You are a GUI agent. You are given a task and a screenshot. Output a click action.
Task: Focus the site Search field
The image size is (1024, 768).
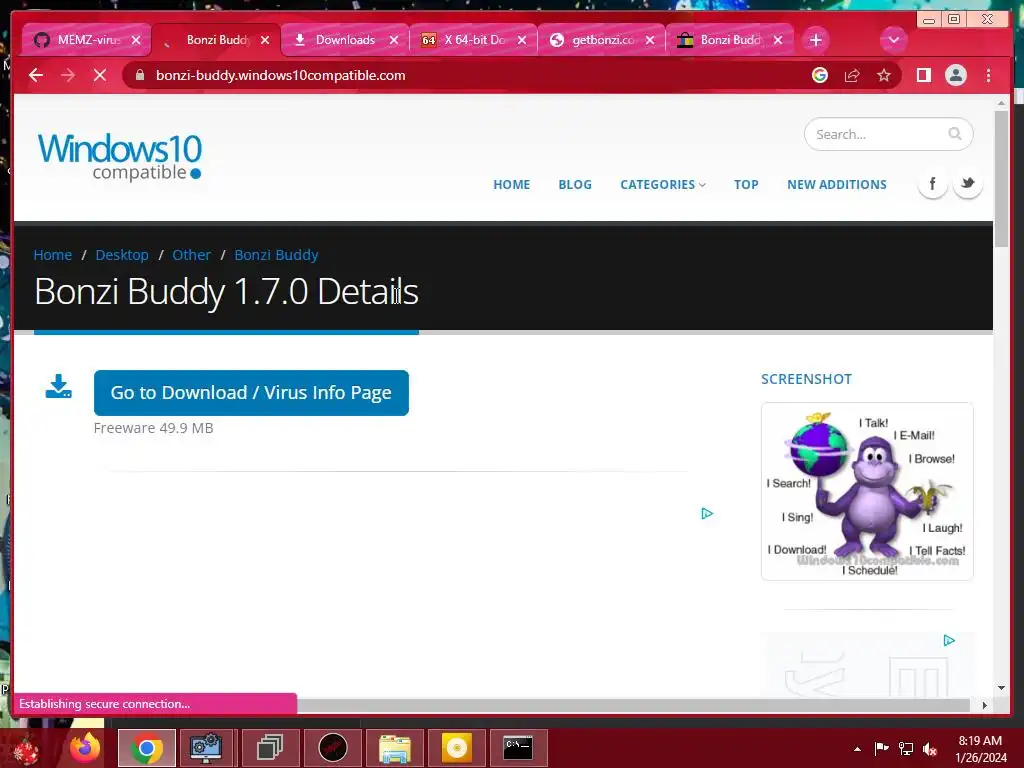pyautogui.click(x=888, y=134)
